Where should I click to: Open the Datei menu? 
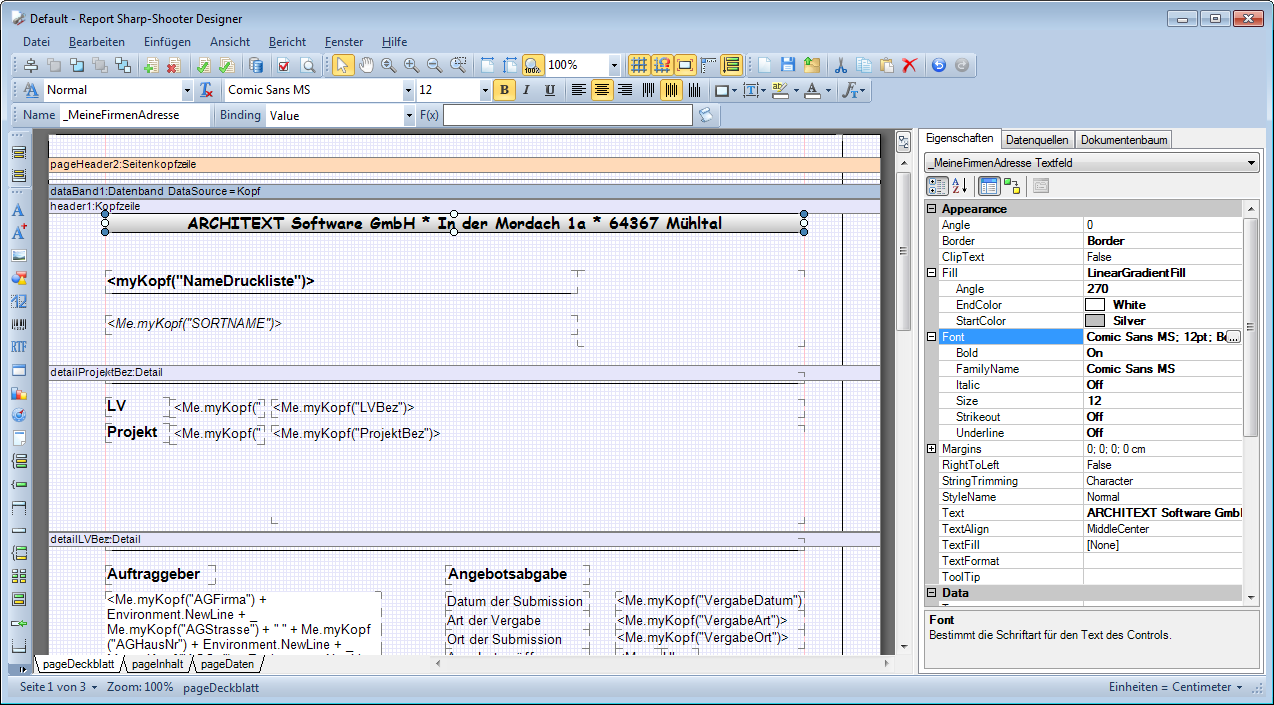coord(36,42)
